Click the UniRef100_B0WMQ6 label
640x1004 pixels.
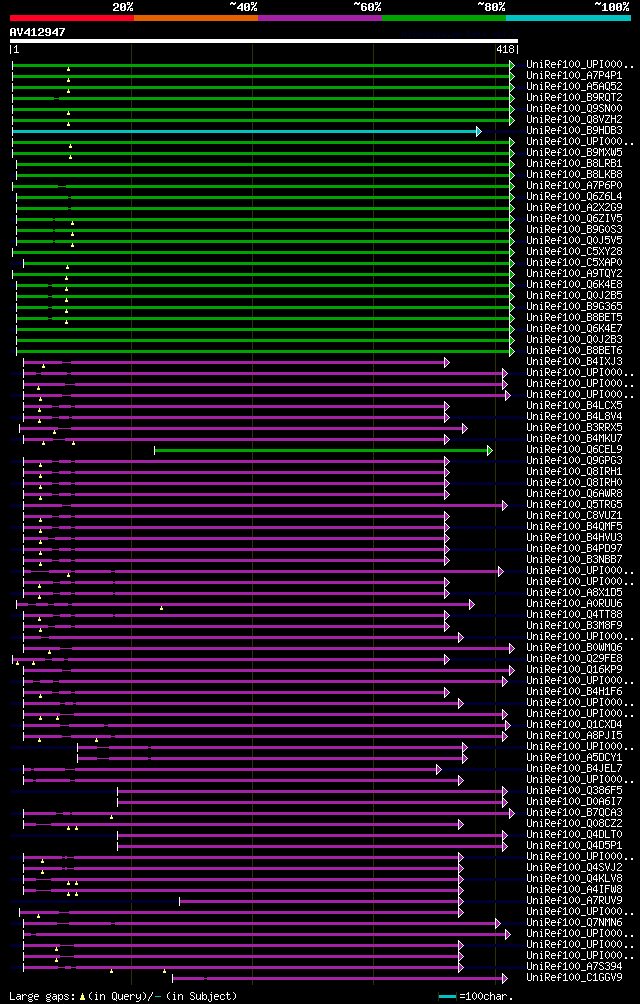(574, 647)
